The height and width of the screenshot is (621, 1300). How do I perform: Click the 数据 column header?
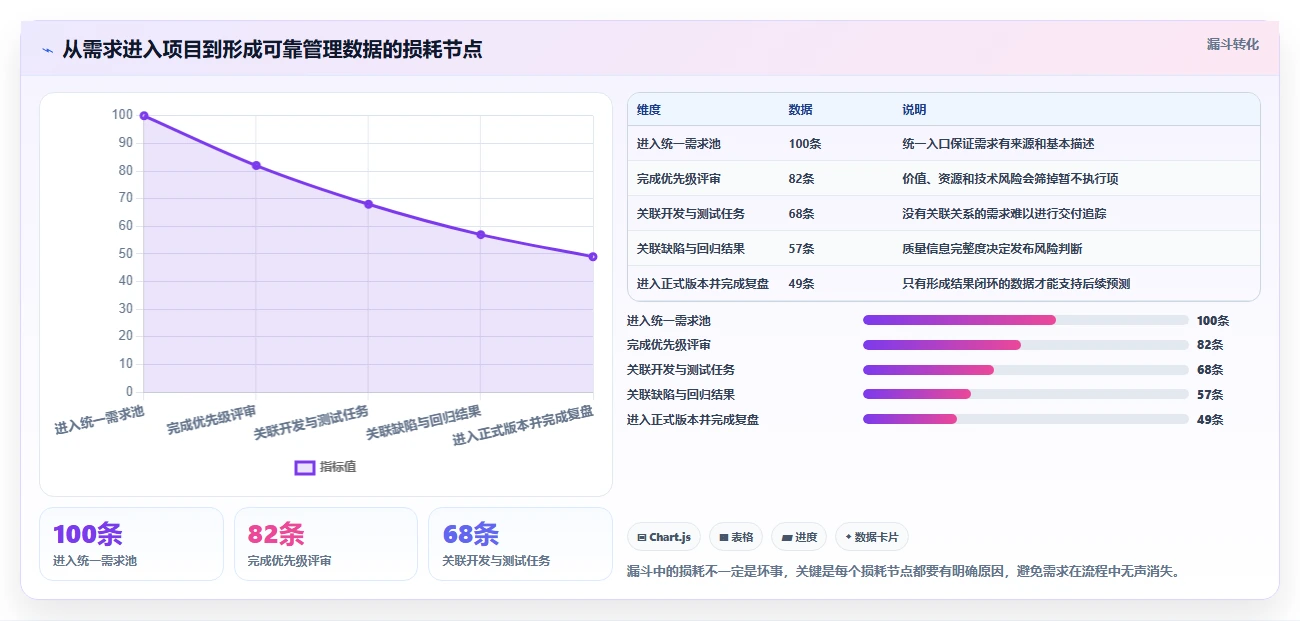coord(800,110)
